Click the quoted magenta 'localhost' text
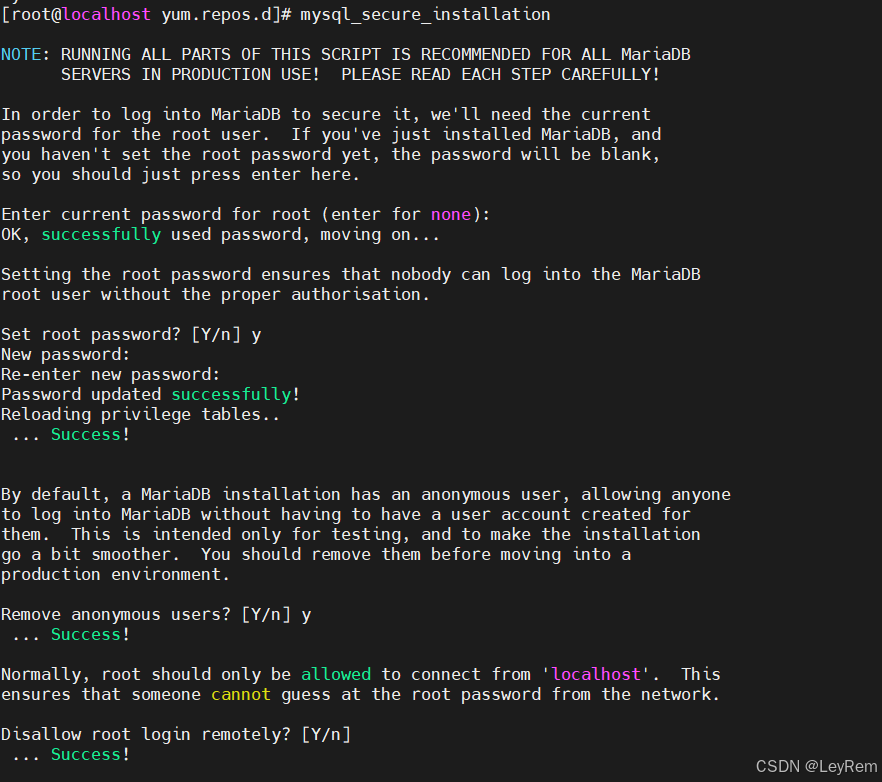882x782 pixels. point(596,674)
